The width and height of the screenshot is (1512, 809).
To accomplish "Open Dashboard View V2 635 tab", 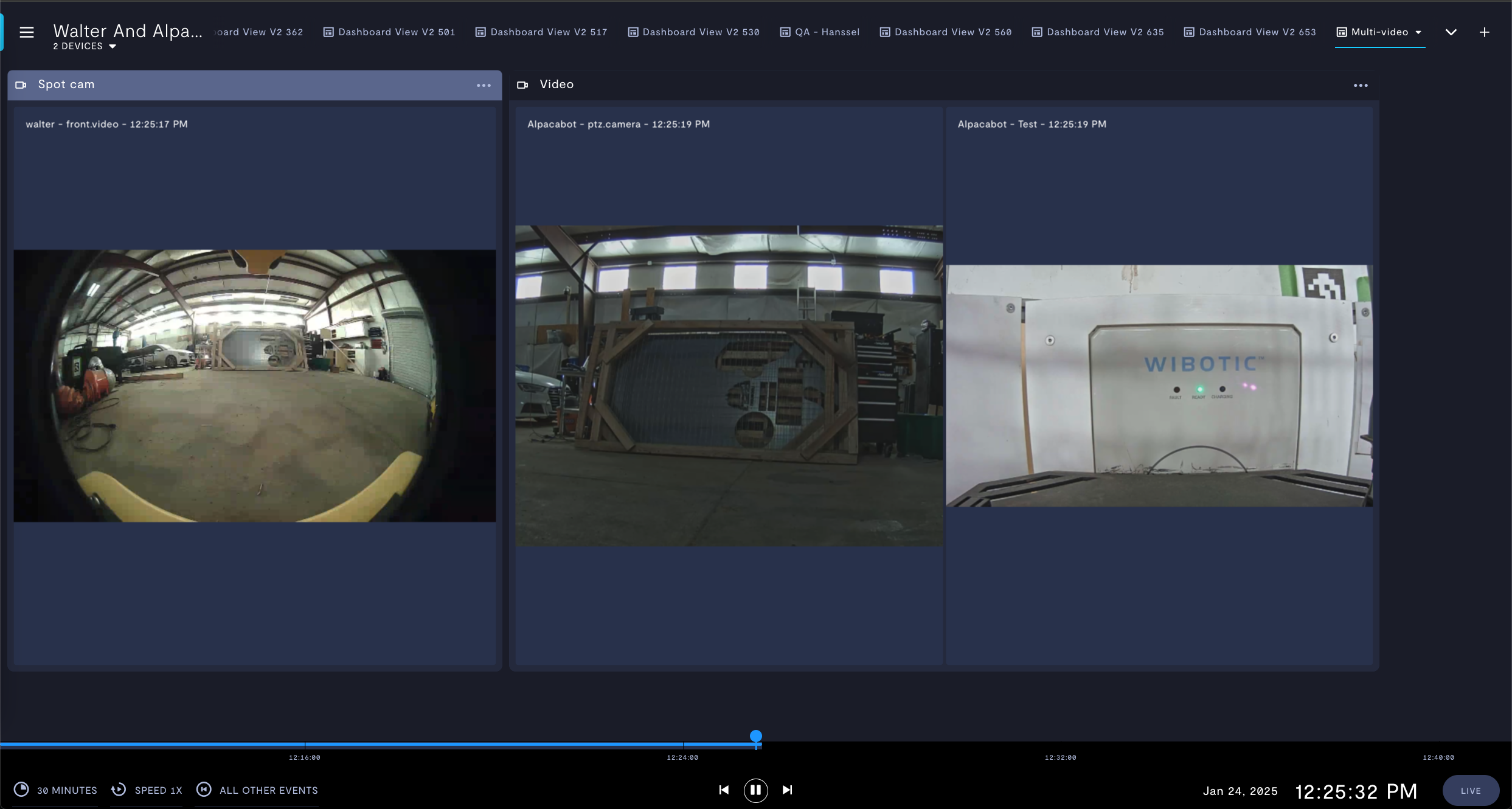I will pyautogui.click(x=1098, y=32).
